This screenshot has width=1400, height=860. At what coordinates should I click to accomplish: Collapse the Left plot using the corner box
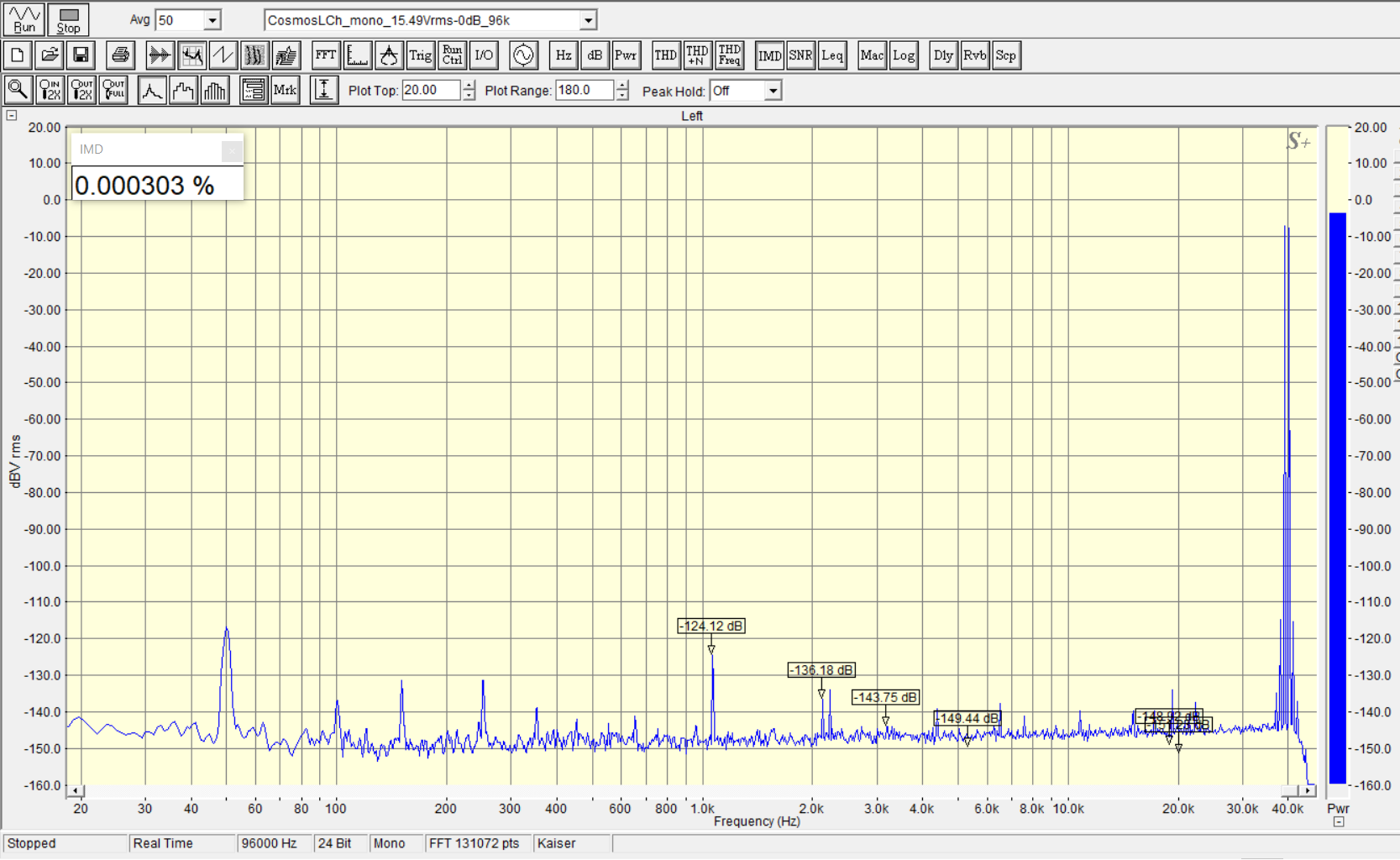12,116
